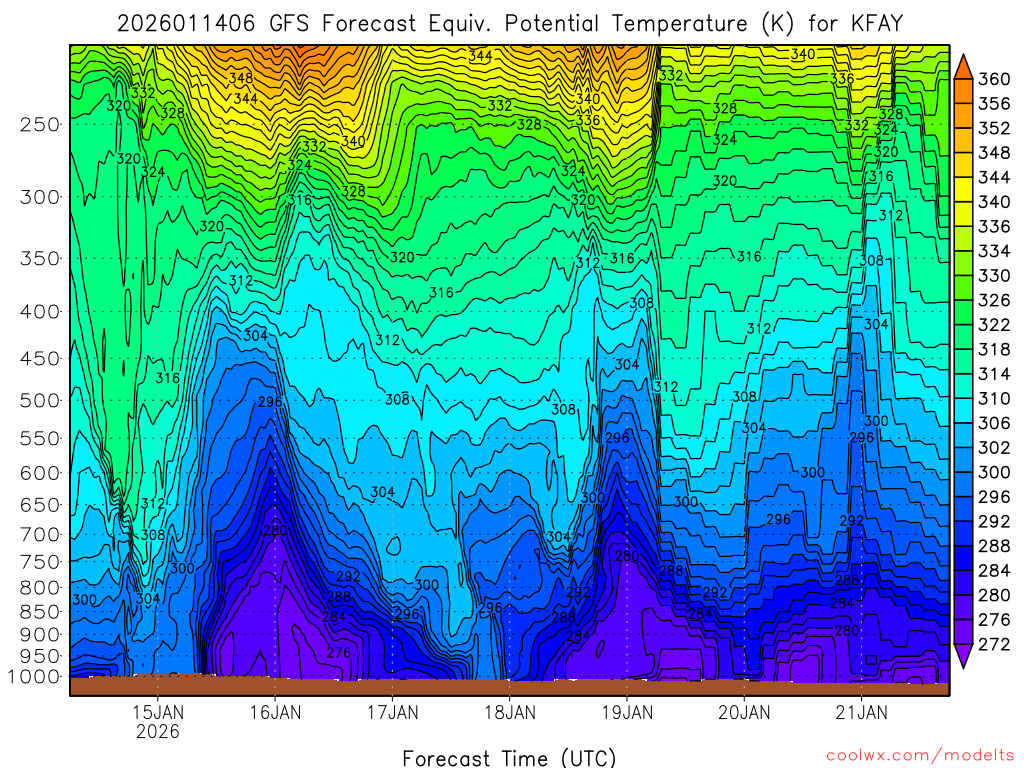1024x768 pixels.
Task: Click the orange arrow atop the color bar
Action: [x=963, y=67]
